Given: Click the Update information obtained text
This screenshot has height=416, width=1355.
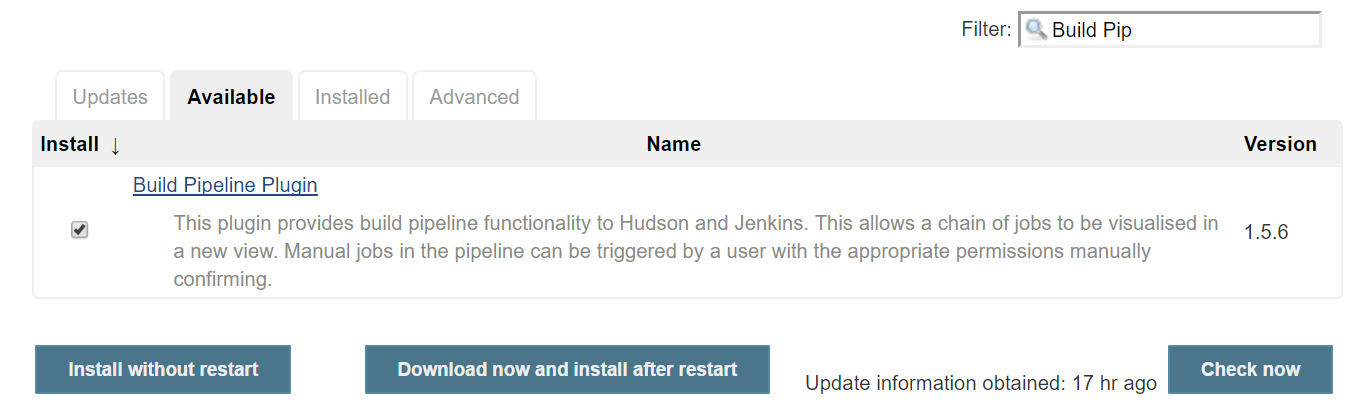Looking at the screenshot, I should (981, 383).
